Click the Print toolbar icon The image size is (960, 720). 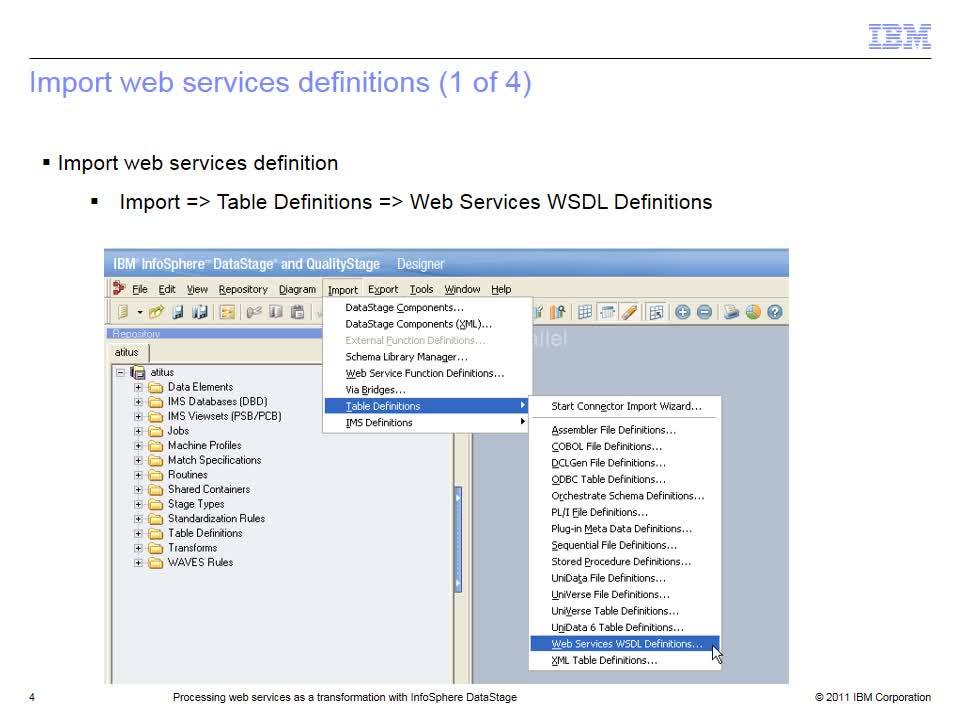click(731, 312)
